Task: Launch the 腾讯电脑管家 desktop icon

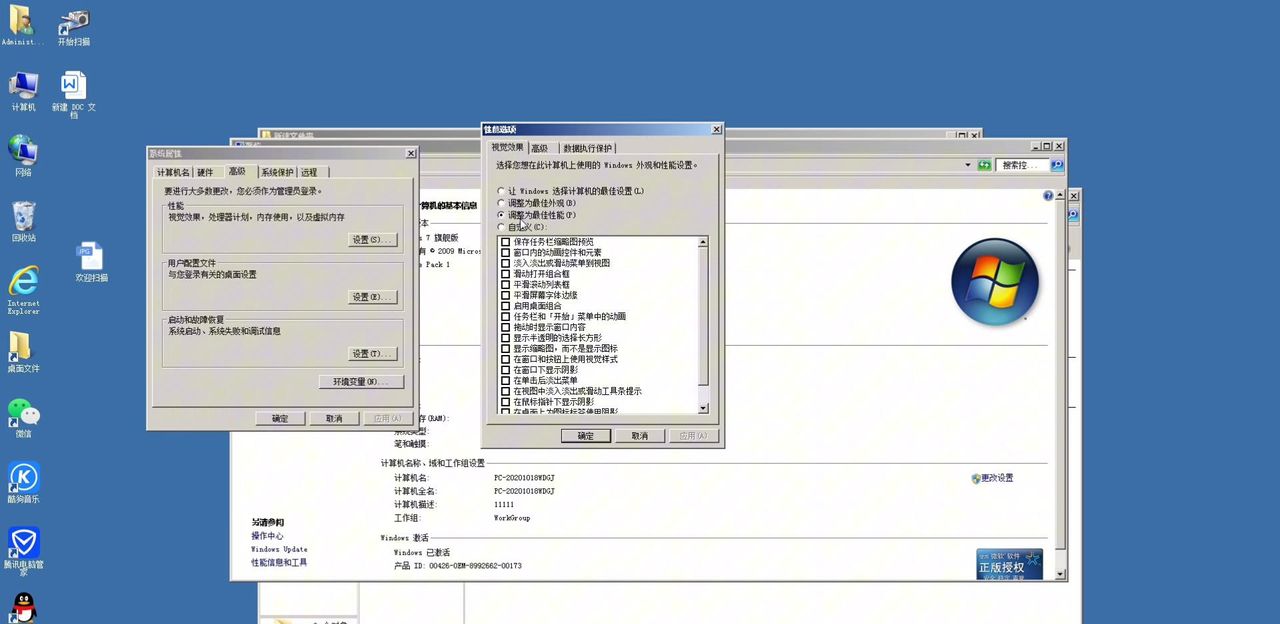Action: [23, 552]
